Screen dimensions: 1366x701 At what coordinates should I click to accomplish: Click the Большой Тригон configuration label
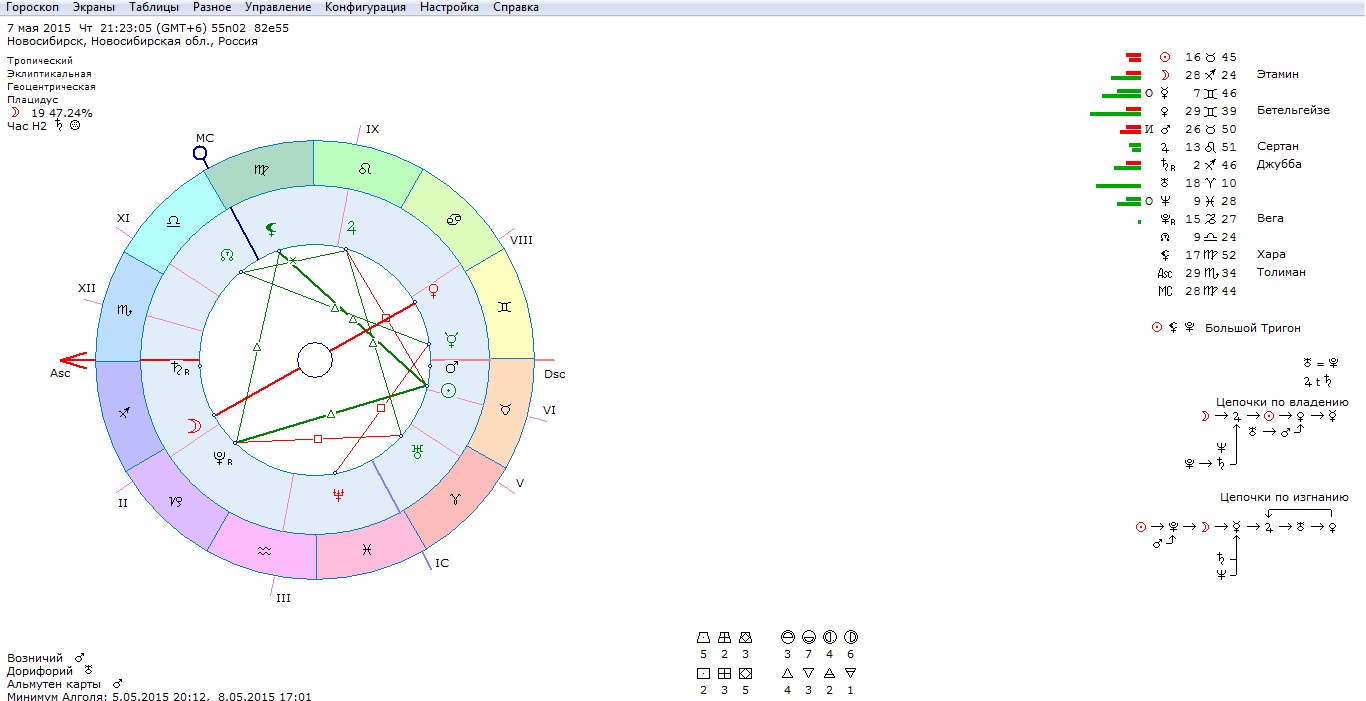pyautogui.click(x=1252, y=328)
